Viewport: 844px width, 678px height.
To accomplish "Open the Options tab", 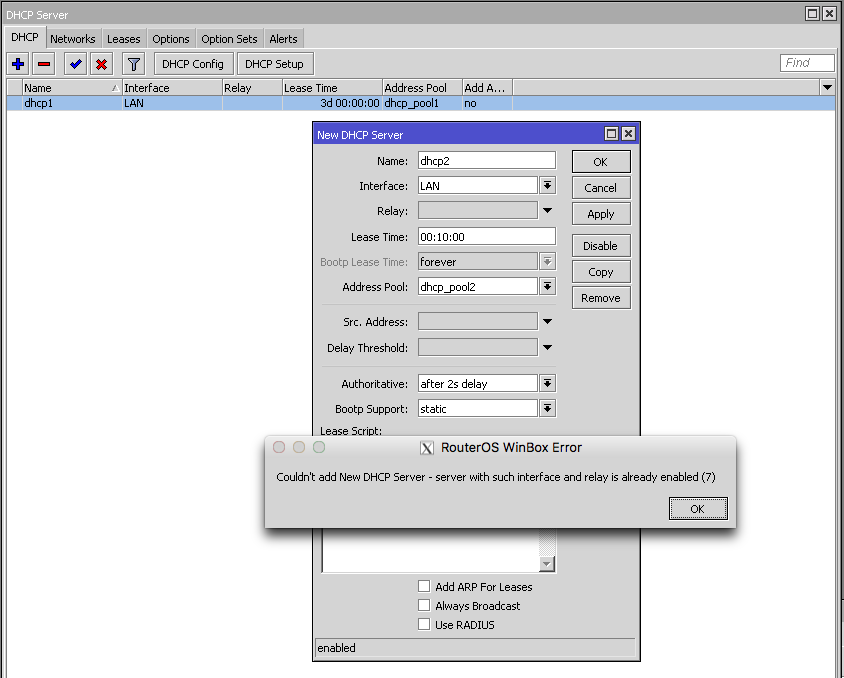I will coord(171,39).
